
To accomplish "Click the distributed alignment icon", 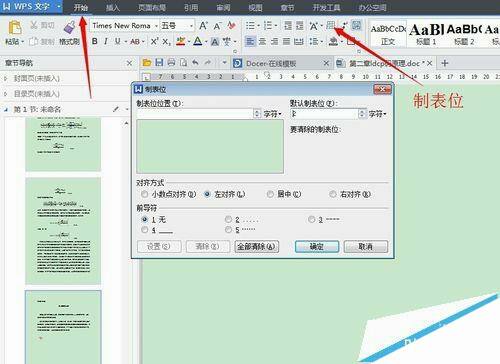I will (x=298, y=42).
